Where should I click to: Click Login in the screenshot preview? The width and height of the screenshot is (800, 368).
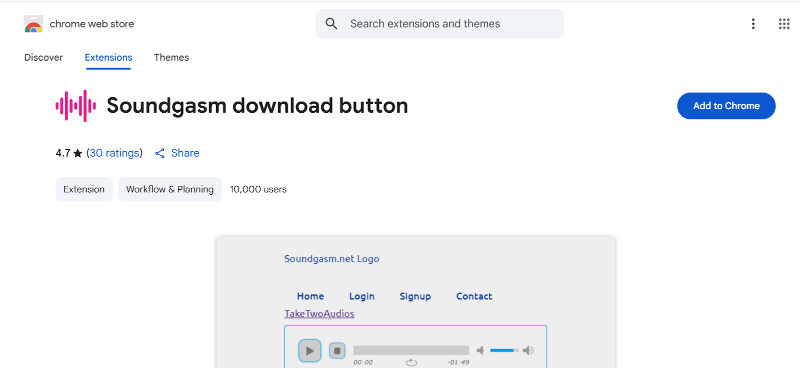[362, 296]
